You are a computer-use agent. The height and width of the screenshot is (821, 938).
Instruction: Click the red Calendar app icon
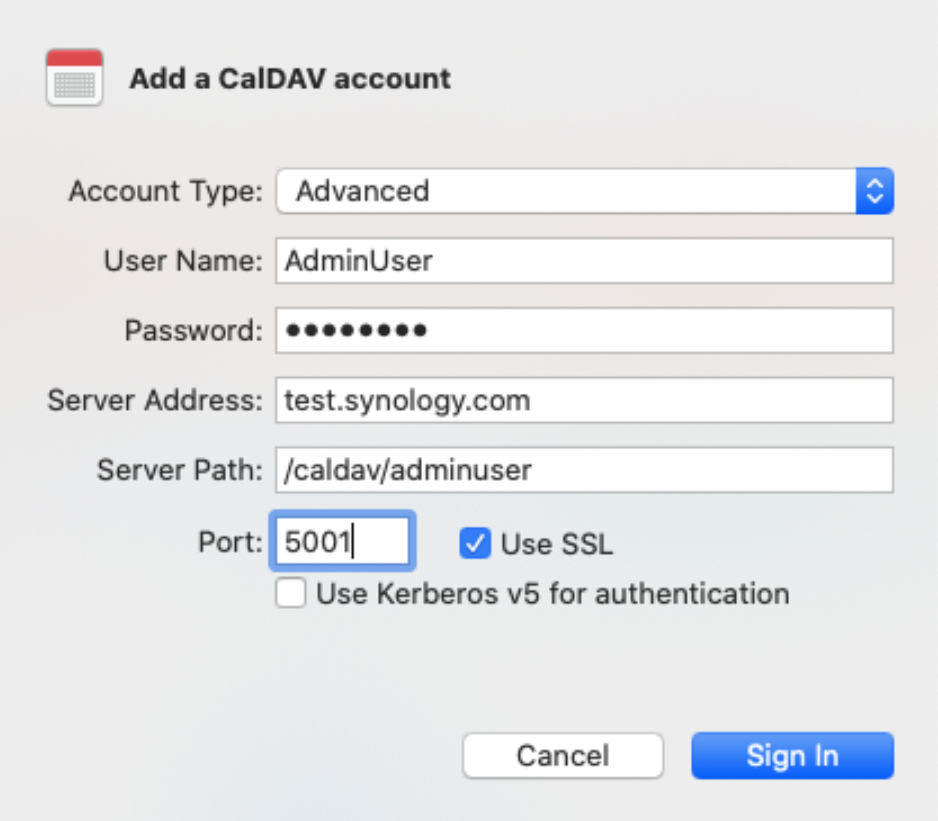[74, 77]
